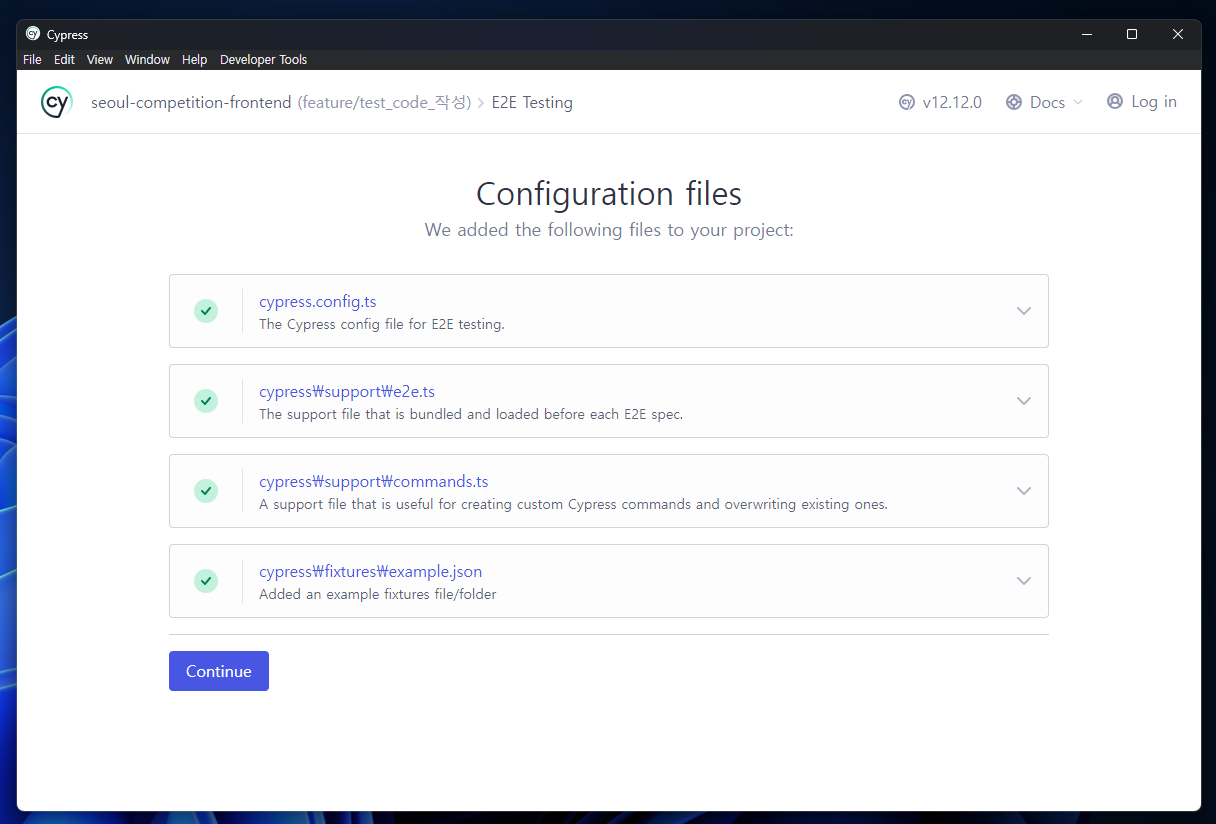Image resolution: width=1216 pixels, height=824 pixels.
Task: Minimize the Cypress window
Action: [1087, 34]
